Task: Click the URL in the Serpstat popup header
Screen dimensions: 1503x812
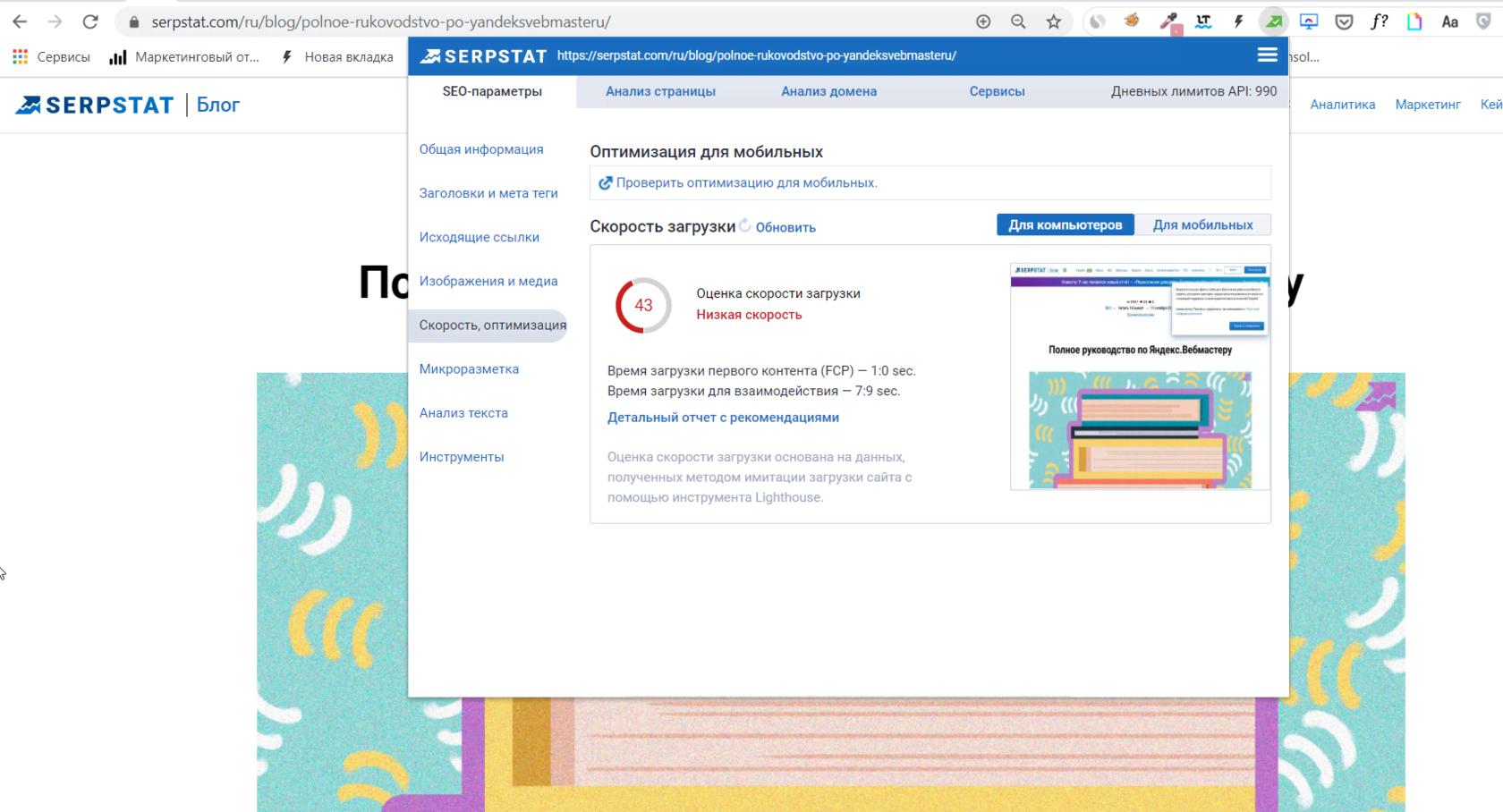Action: click(x=756, y=55)
